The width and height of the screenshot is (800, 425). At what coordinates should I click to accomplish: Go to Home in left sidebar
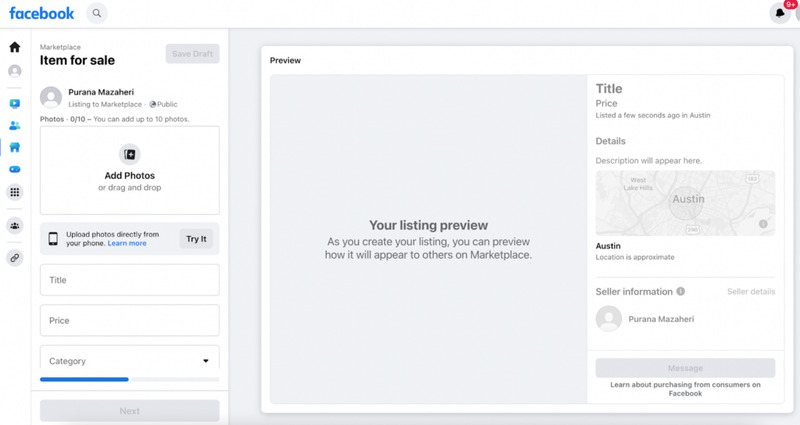[14, 47]
